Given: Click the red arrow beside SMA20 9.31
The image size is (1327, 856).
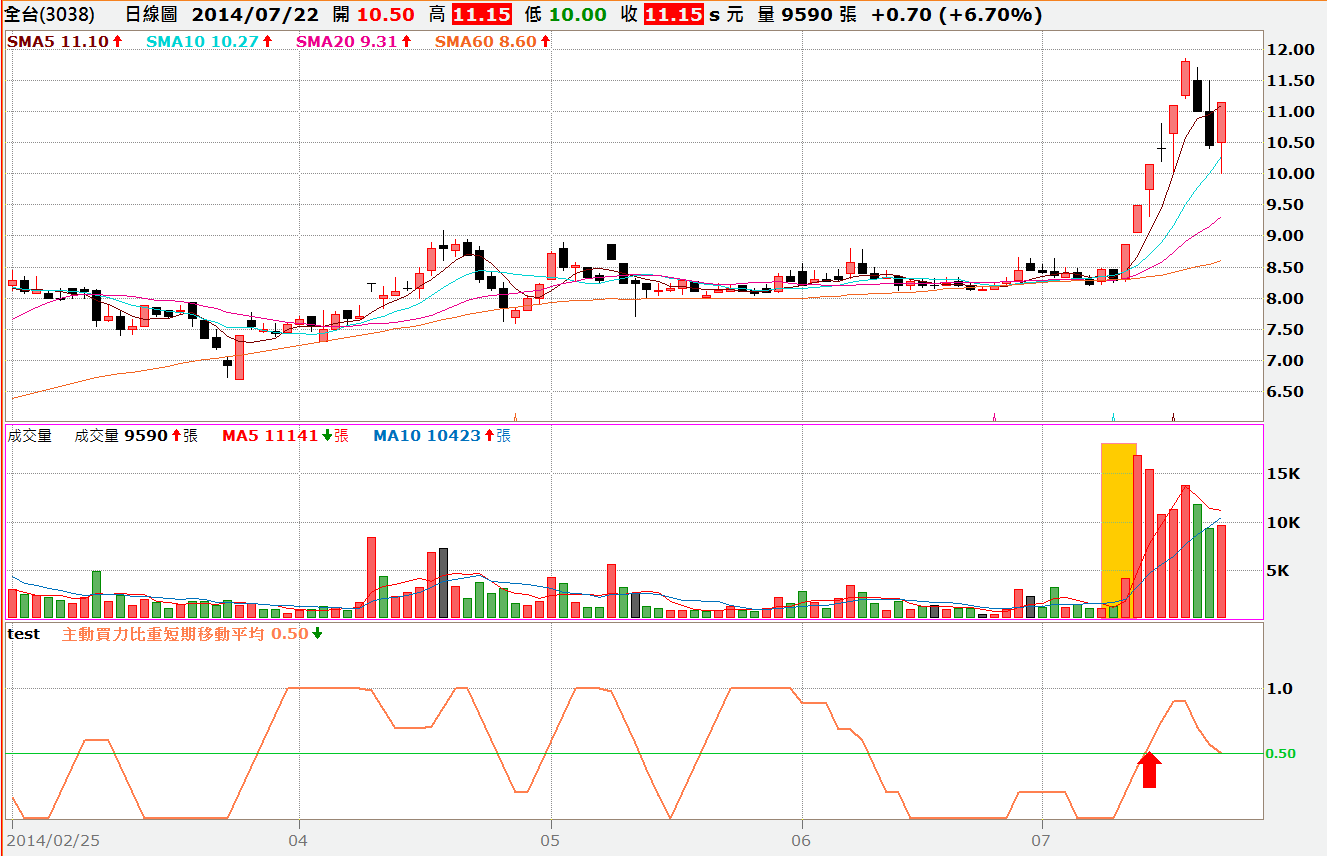Looking at the screenshot, I should [x=406, y=42].
